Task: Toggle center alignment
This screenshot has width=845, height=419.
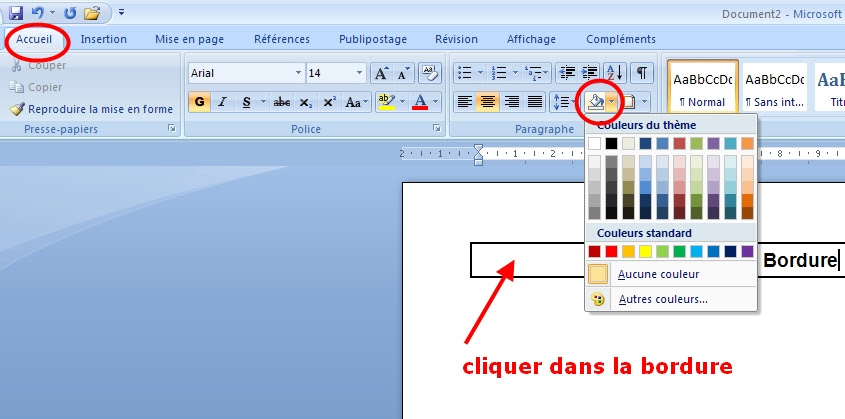Action: (x=488, y=102)
